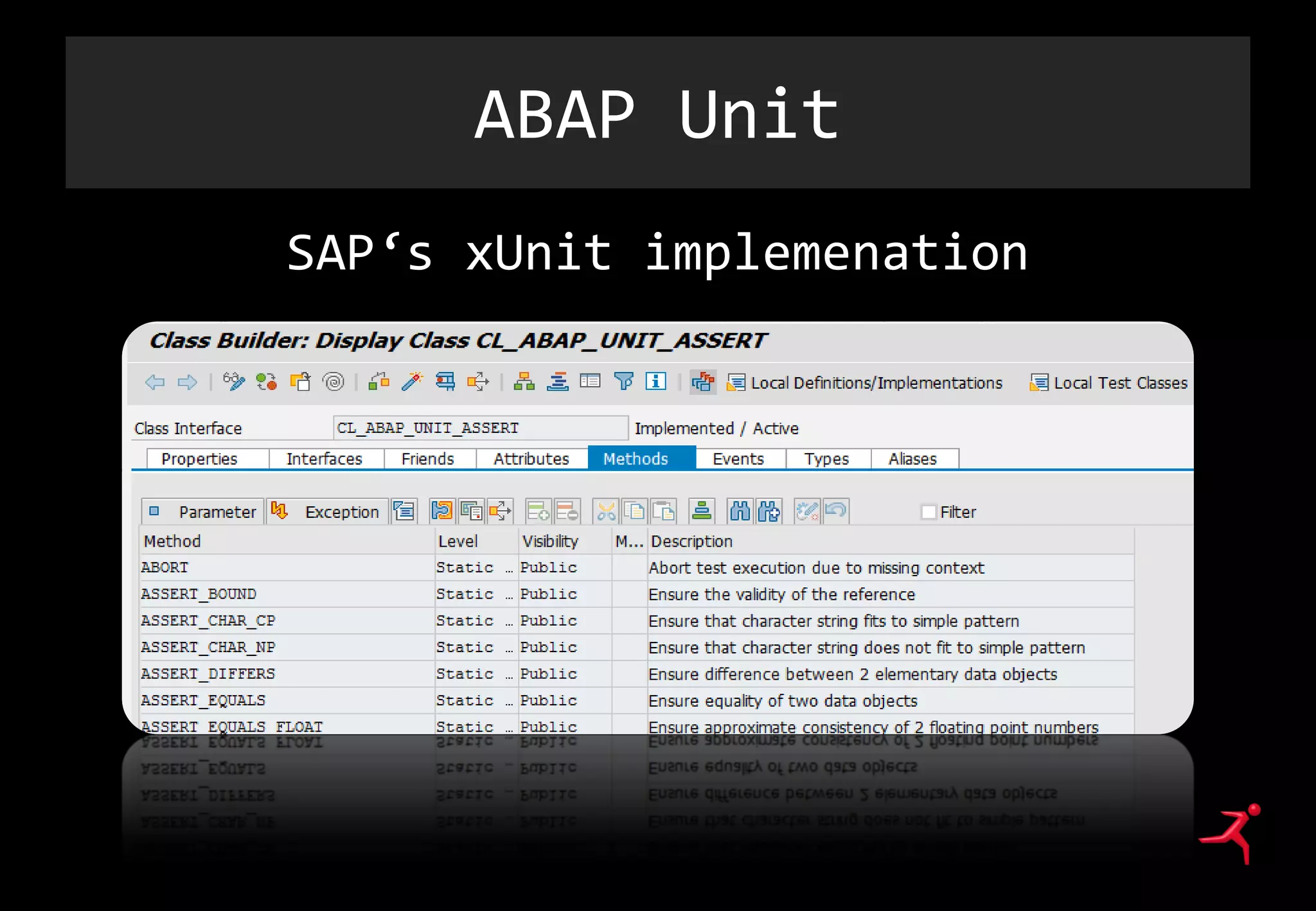Click the green-and-orange squares icon

point(379,382)
